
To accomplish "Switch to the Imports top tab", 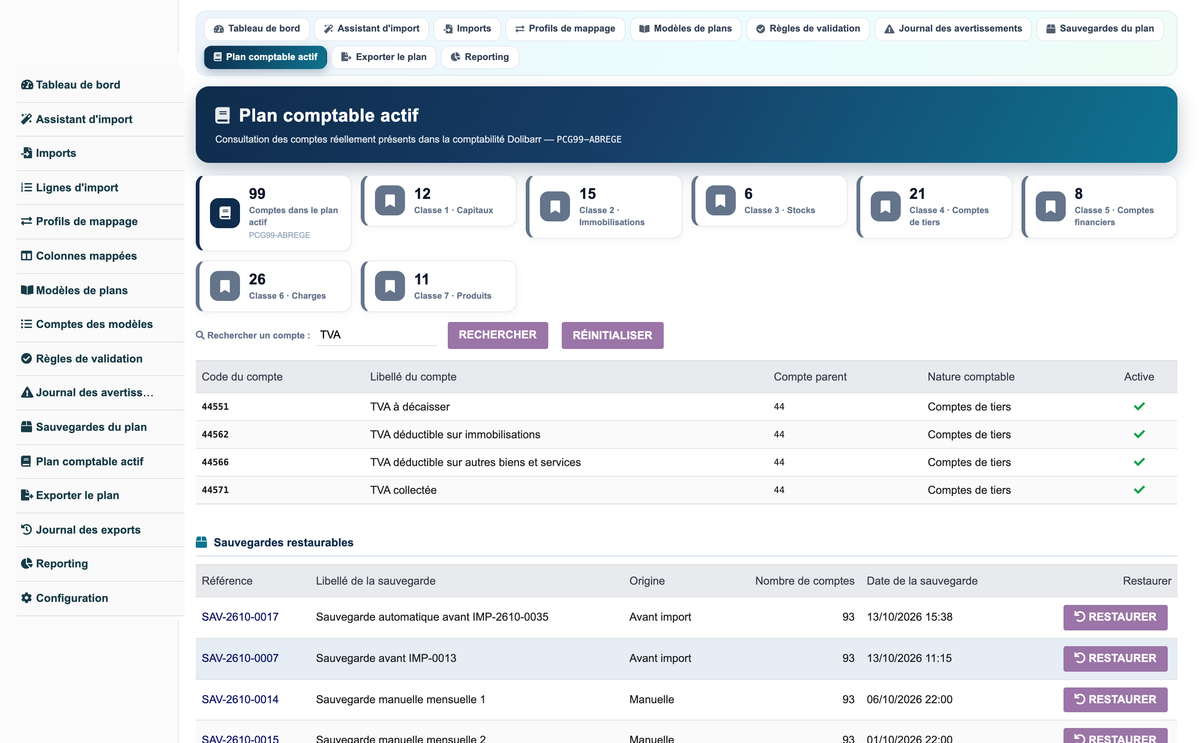I will tap(468, 29).
